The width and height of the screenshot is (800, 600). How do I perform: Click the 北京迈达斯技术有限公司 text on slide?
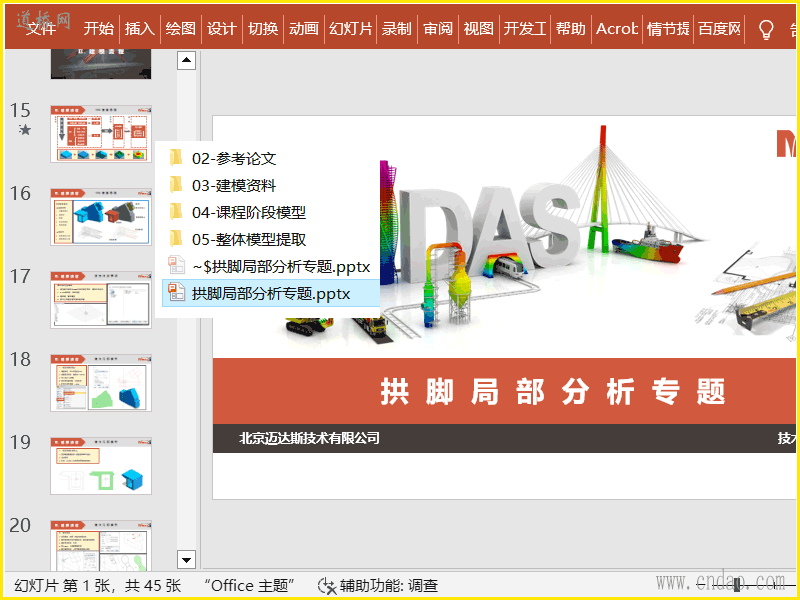309,438
